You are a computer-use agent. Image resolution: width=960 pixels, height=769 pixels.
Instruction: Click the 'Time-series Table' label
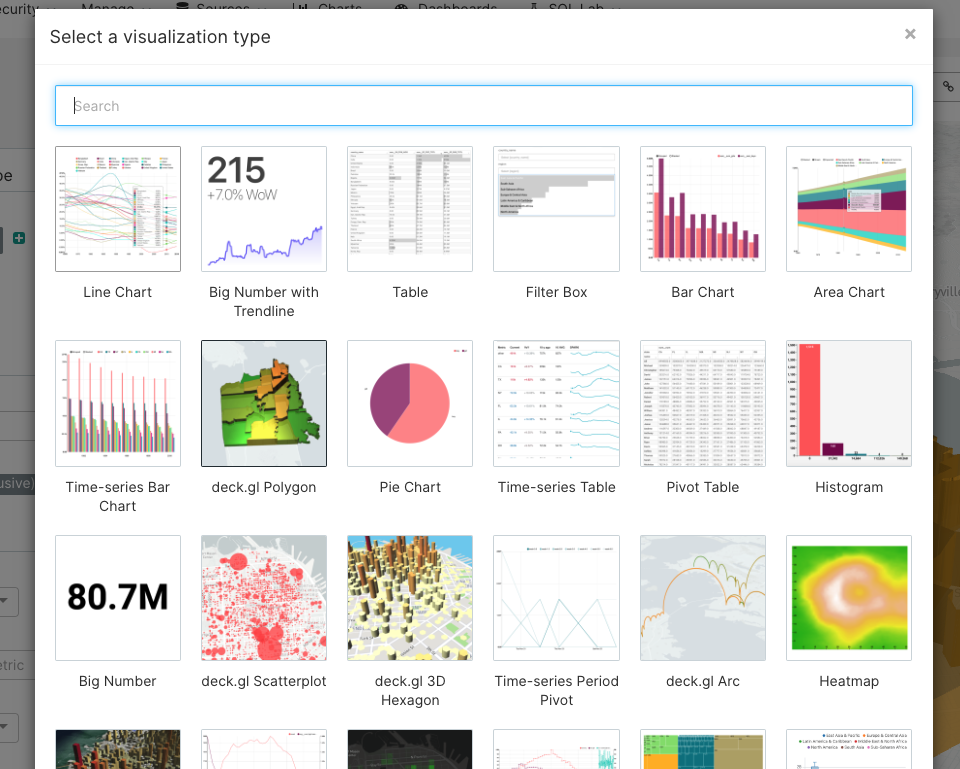[556, 487]
